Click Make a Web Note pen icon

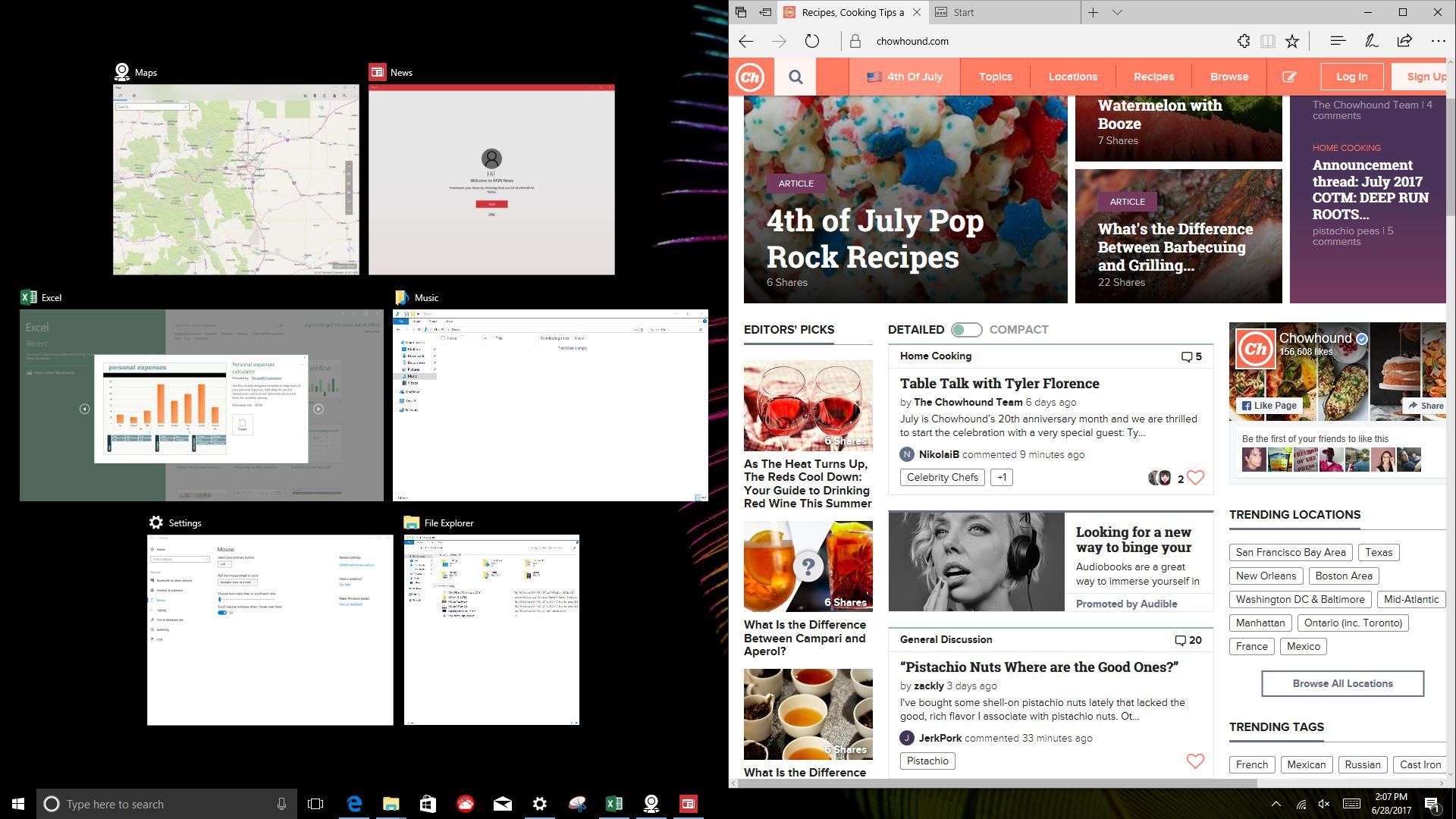pyautogui.click(x=1371, y=41)
